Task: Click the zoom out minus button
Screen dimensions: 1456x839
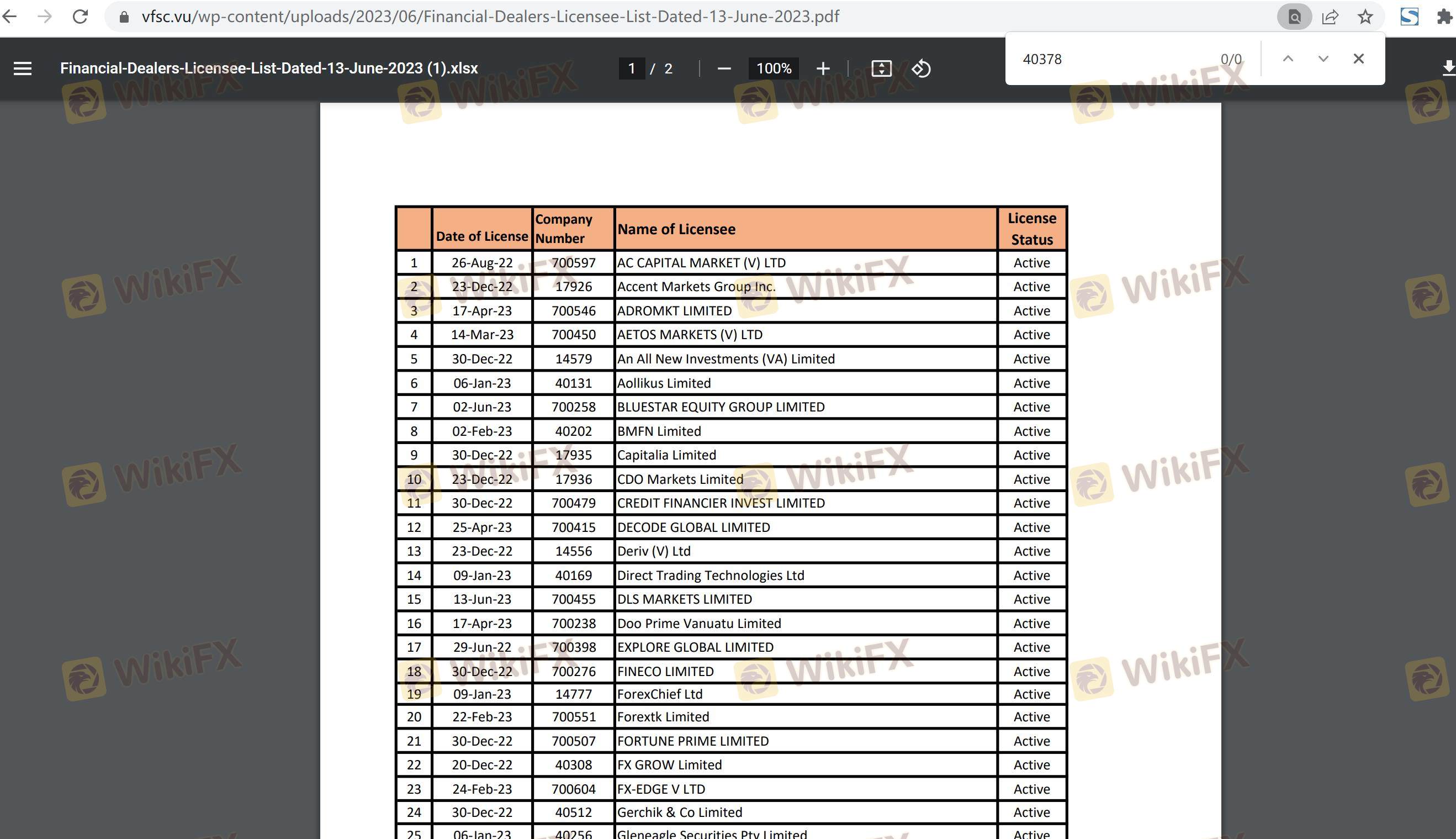Action: click(724, 68)
